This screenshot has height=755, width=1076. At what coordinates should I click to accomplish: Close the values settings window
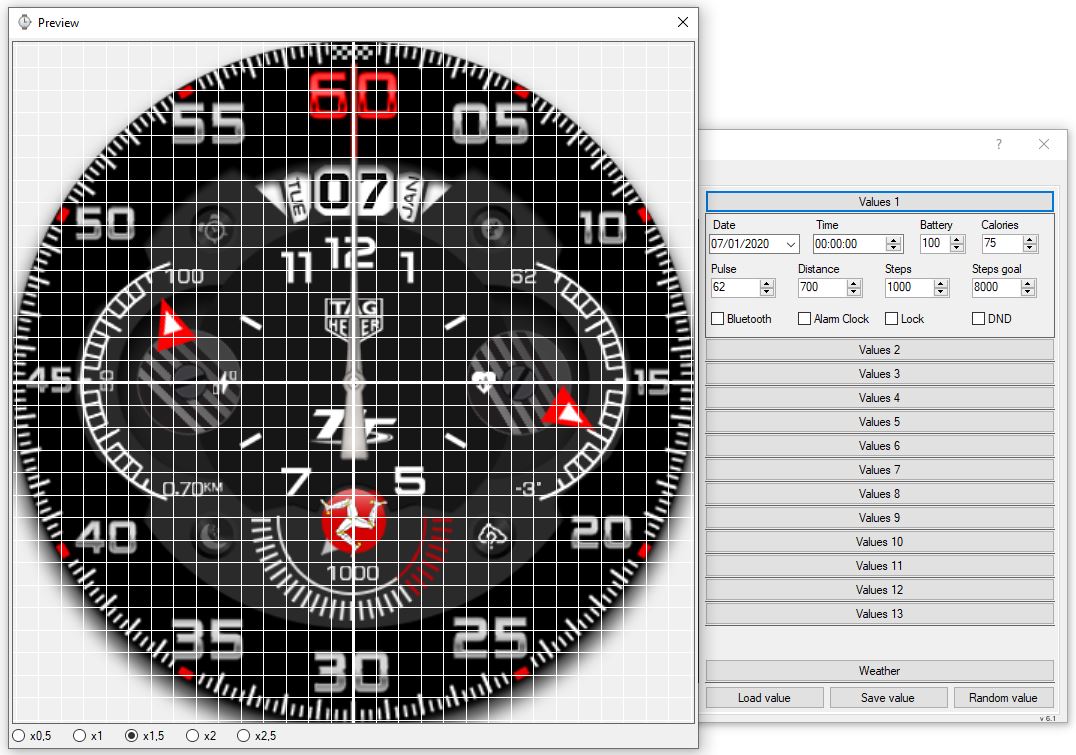[1044, 144]
